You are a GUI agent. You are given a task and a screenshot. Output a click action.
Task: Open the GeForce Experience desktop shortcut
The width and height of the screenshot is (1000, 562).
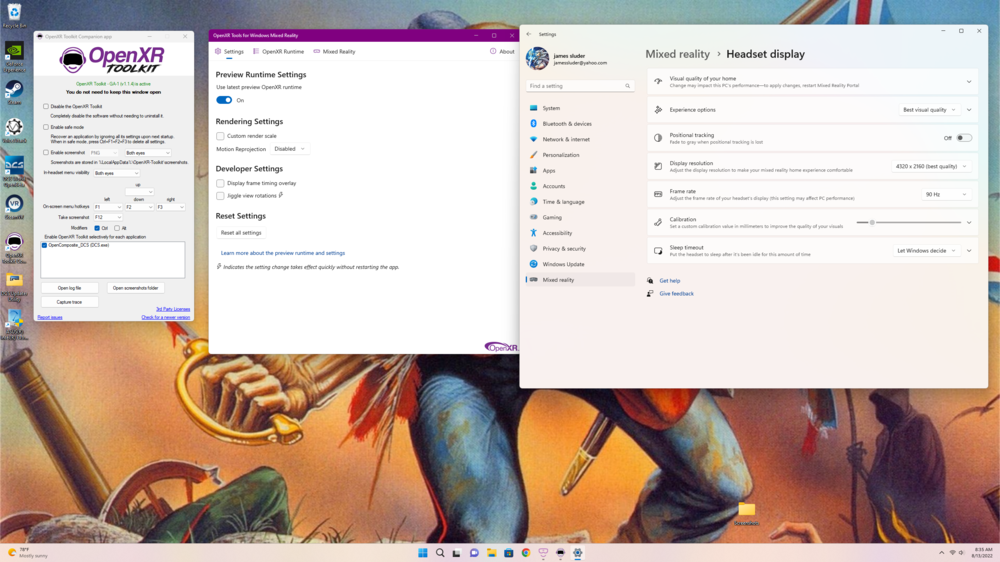click(x=14, y=57)
